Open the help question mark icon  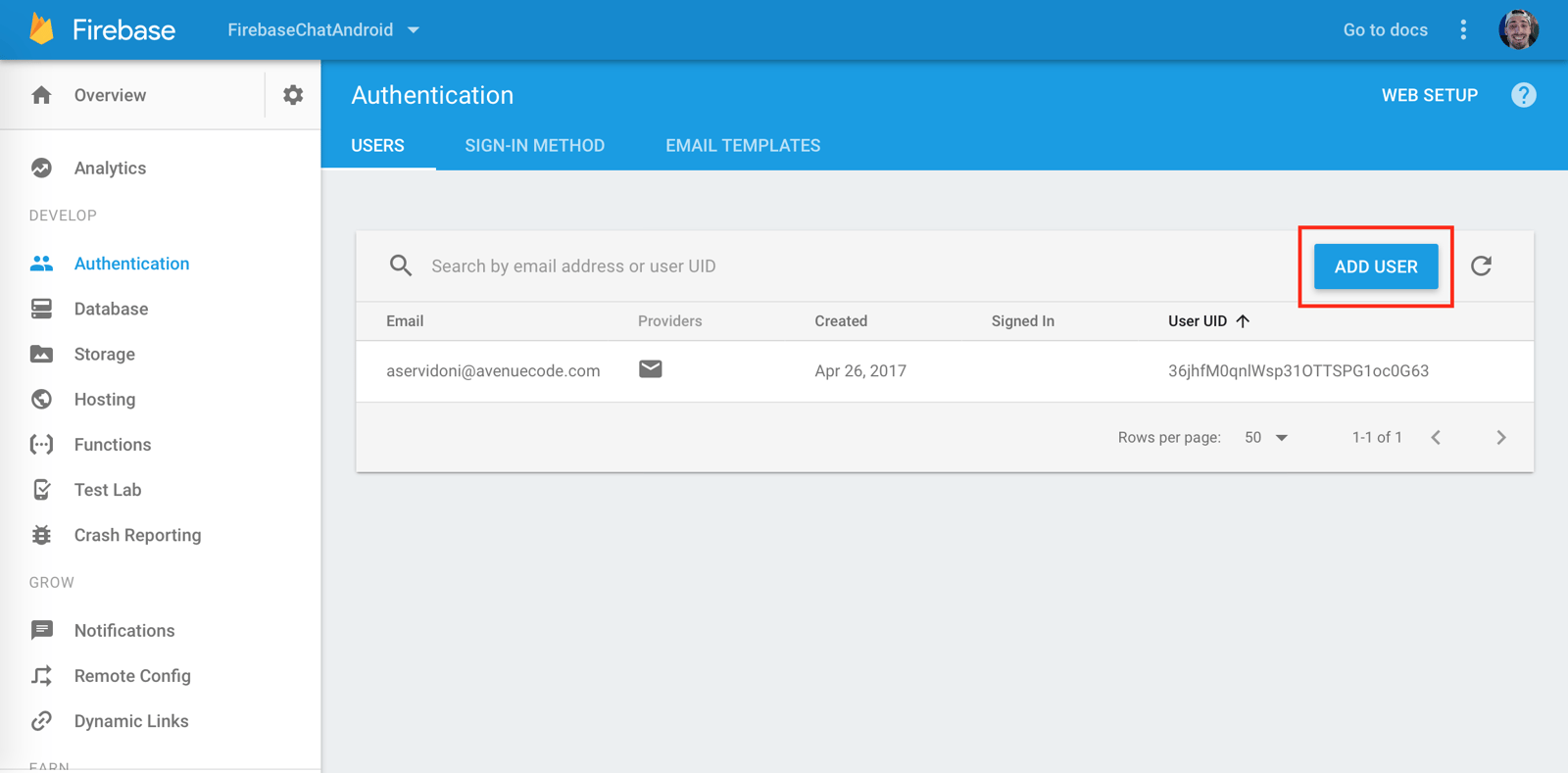pyautogui.click(x=1523, y=95)
